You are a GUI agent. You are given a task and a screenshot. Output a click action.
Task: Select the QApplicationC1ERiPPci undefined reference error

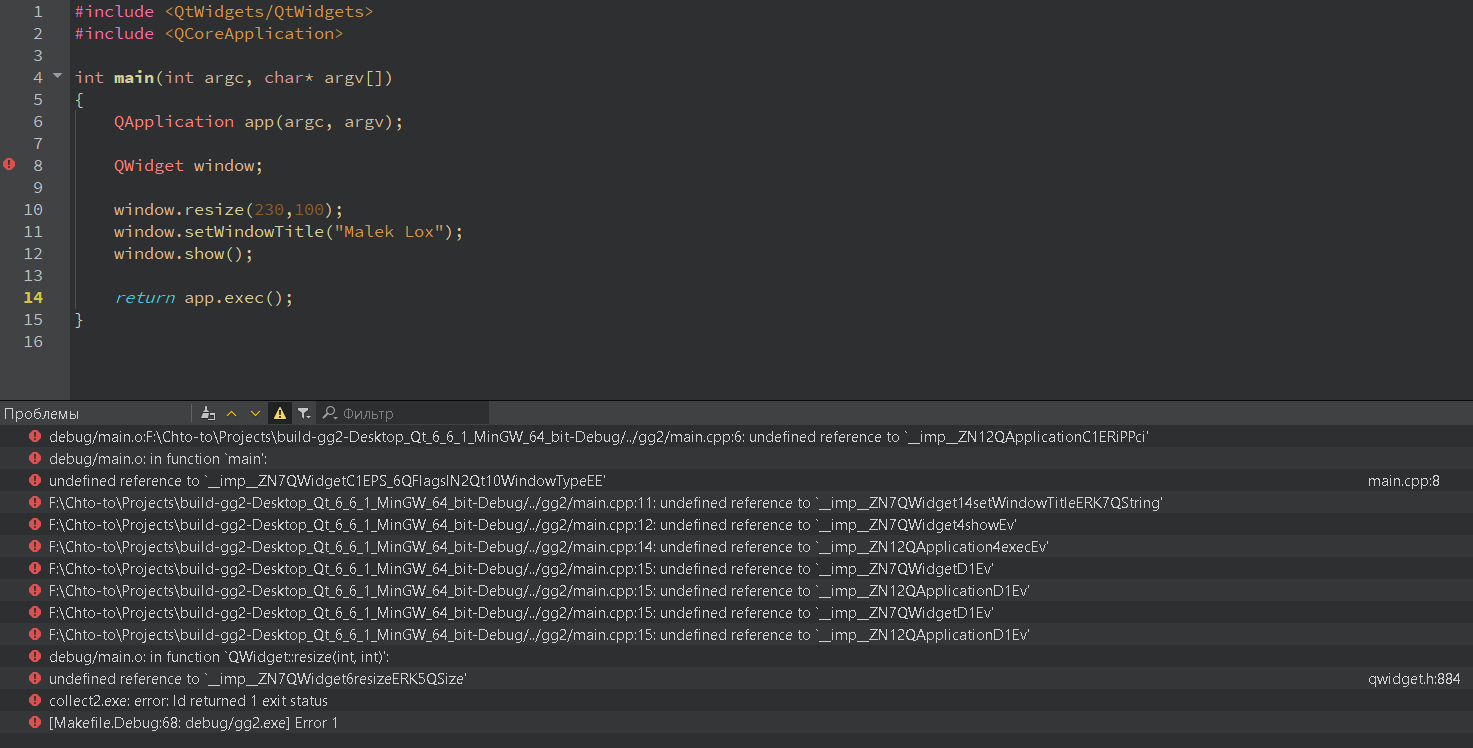click(x=736, y=437)
